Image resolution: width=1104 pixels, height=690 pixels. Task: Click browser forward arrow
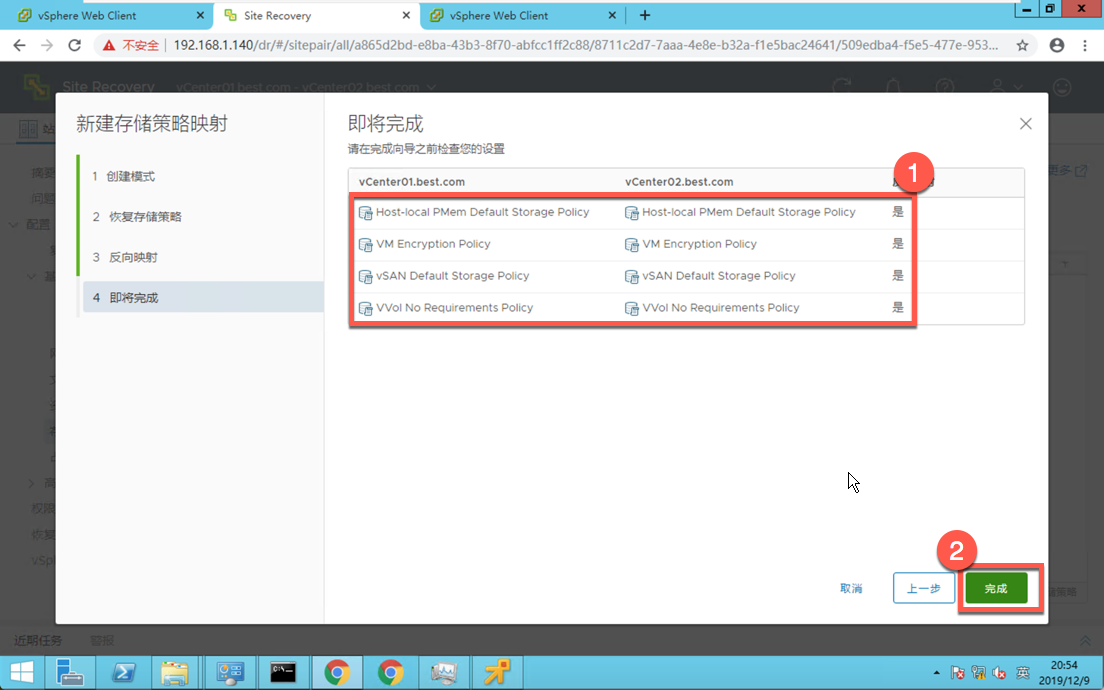(x=46, y=45)
